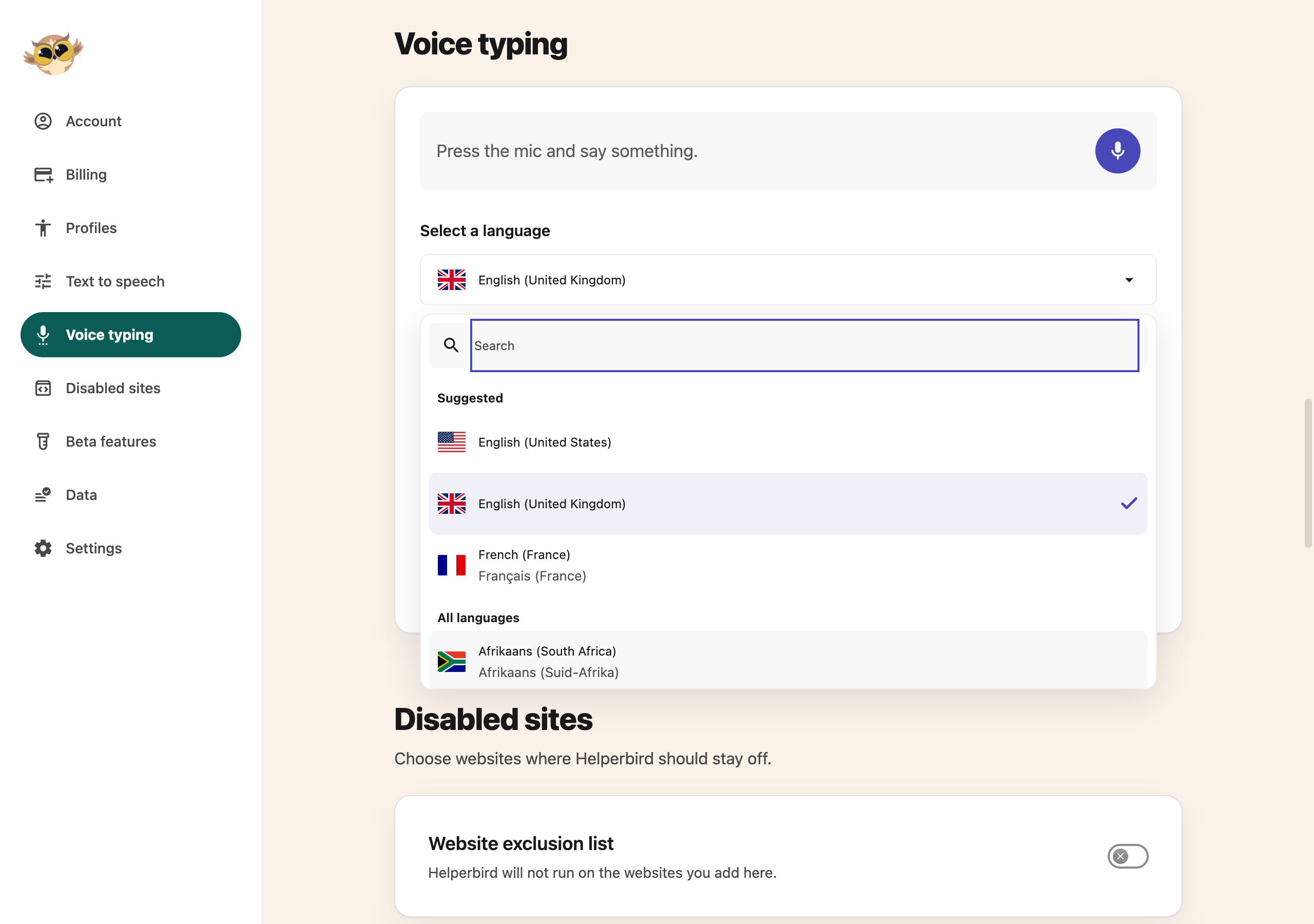Click the Profiles accessibility figure icon
Image resolution: width=1314 pixels, height=924 pixels.
(43, 228)
